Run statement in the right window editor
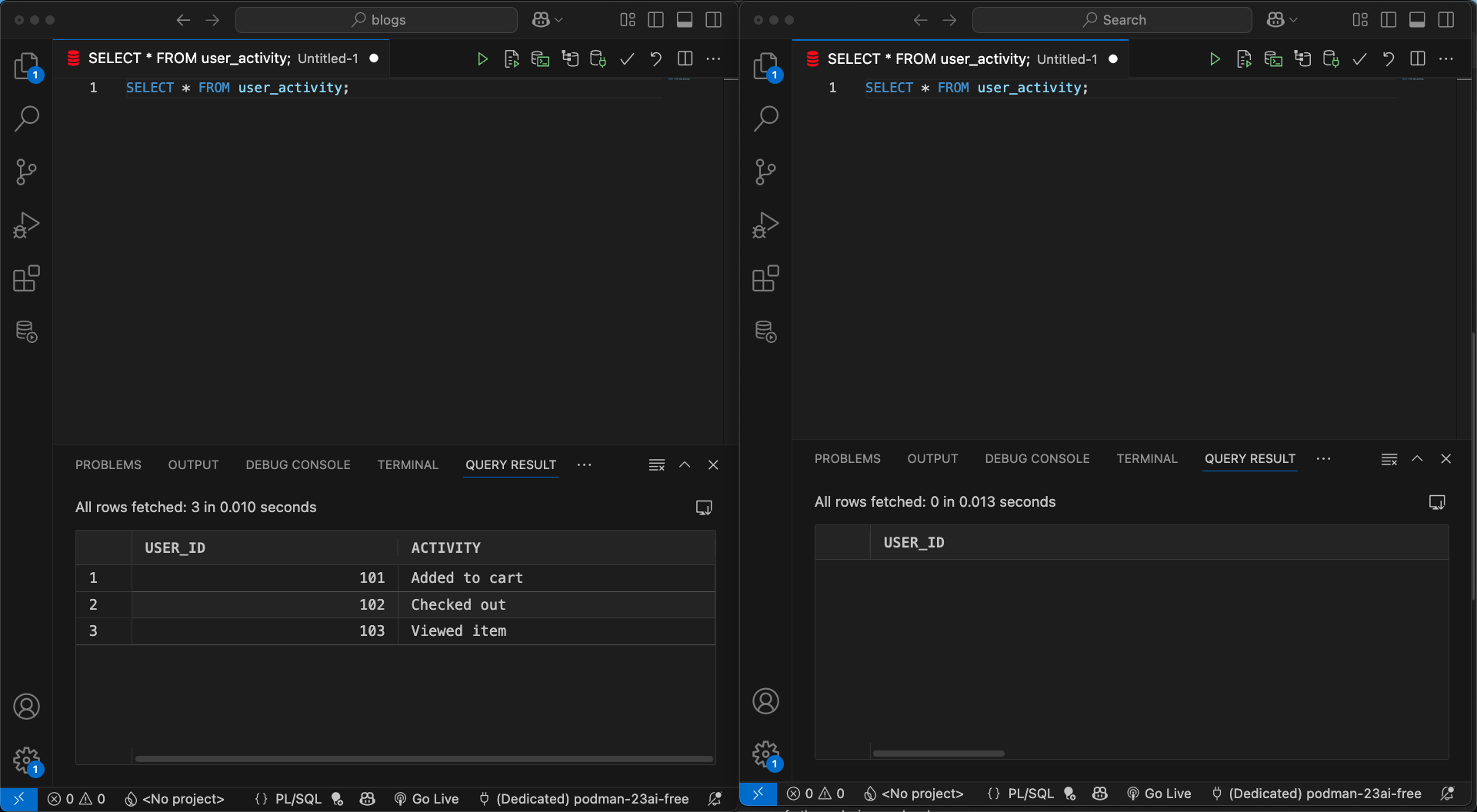This screenshot has height=812, width=1477. click(x=1215, y=59)
